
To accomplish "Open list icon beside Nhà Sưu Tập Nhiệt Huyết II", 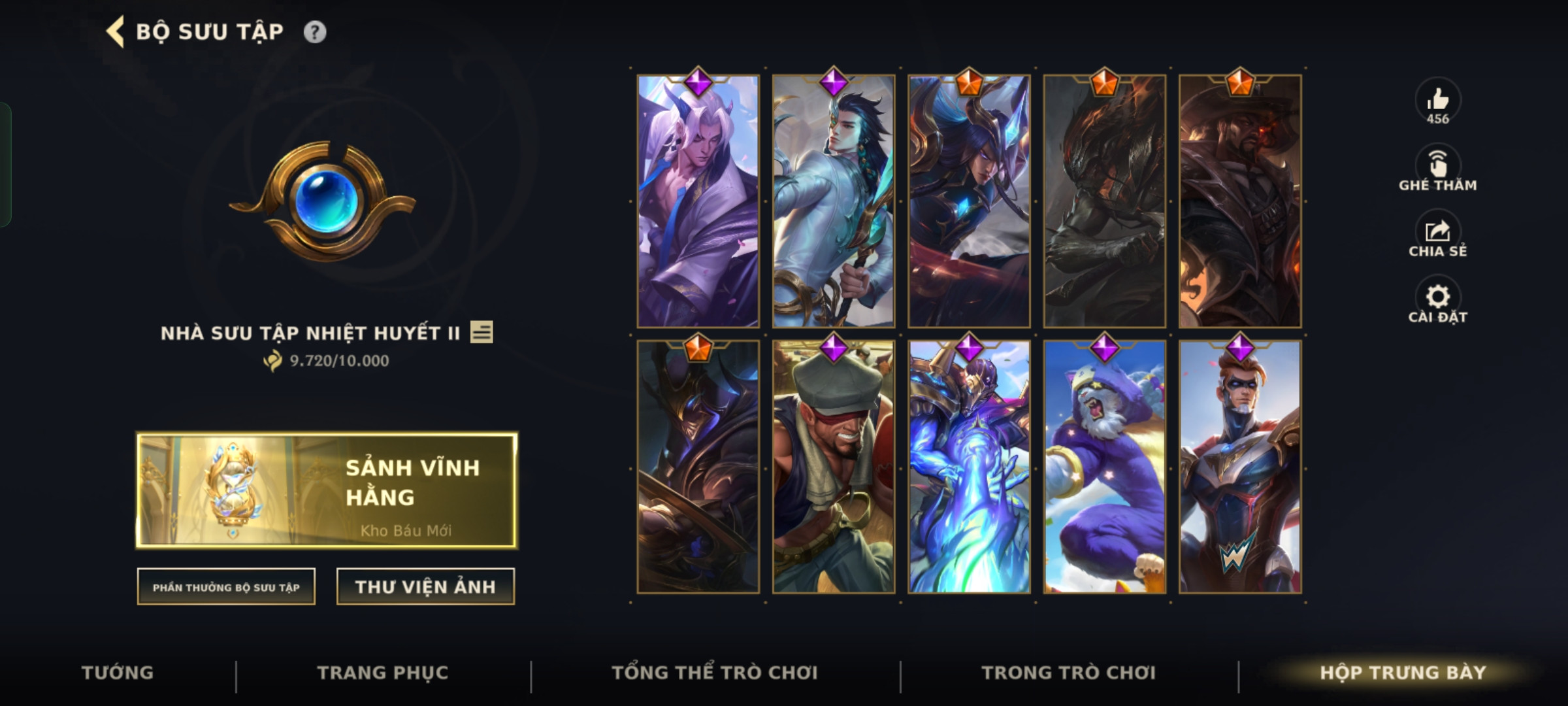I will click(482, 333).
